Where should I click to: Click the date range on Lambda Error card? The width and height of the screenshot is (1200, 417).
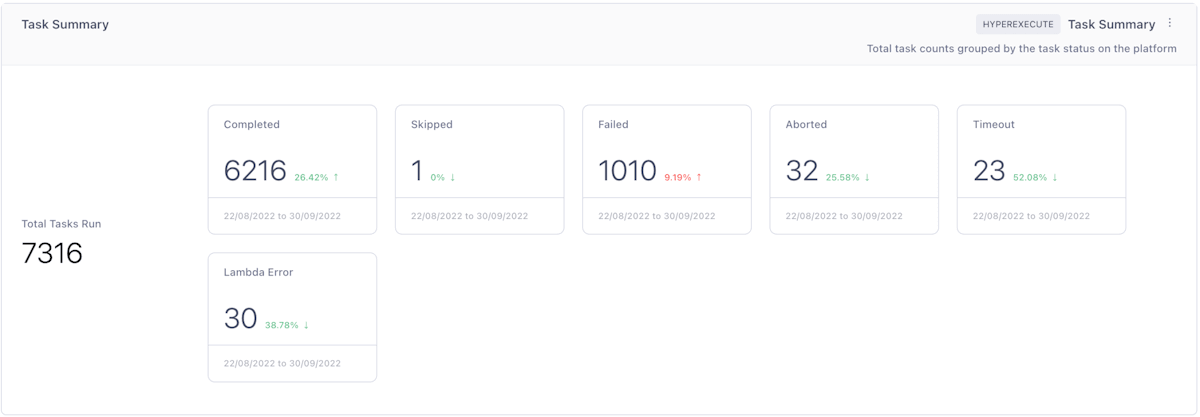click(282, 363)
